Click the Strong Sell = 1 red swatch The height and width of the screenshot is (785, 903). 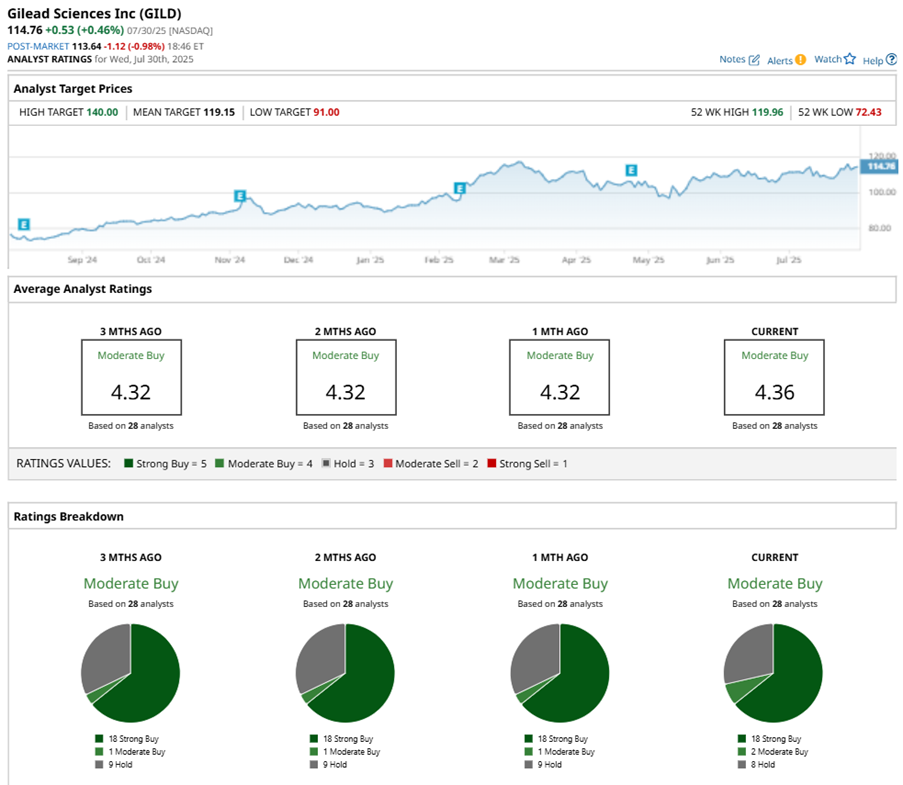(x=491, y=463)
